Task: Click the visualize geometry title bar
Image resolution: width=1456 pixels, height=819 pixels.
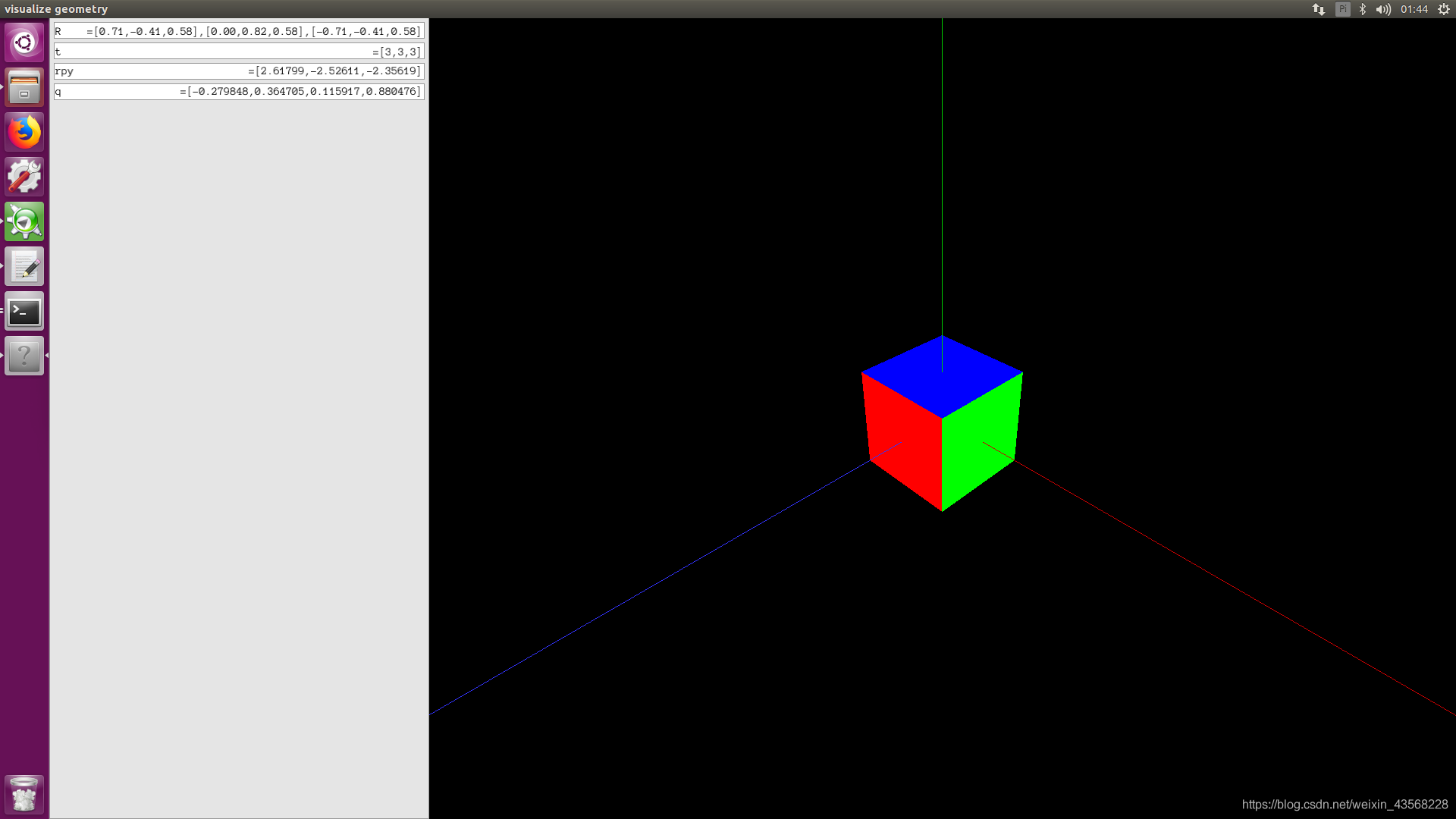Action: pos(57,9)
